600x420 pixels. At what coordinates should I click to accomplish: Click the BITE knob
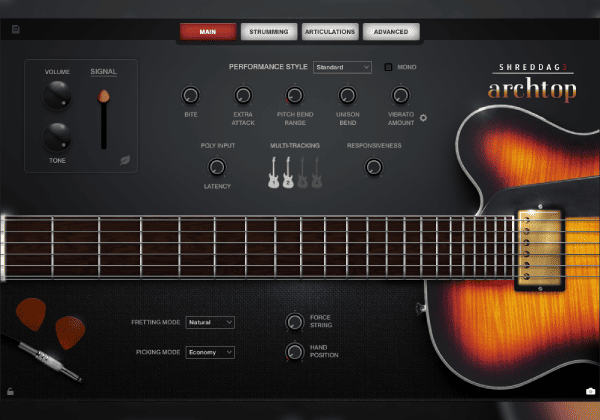point(190,95)
